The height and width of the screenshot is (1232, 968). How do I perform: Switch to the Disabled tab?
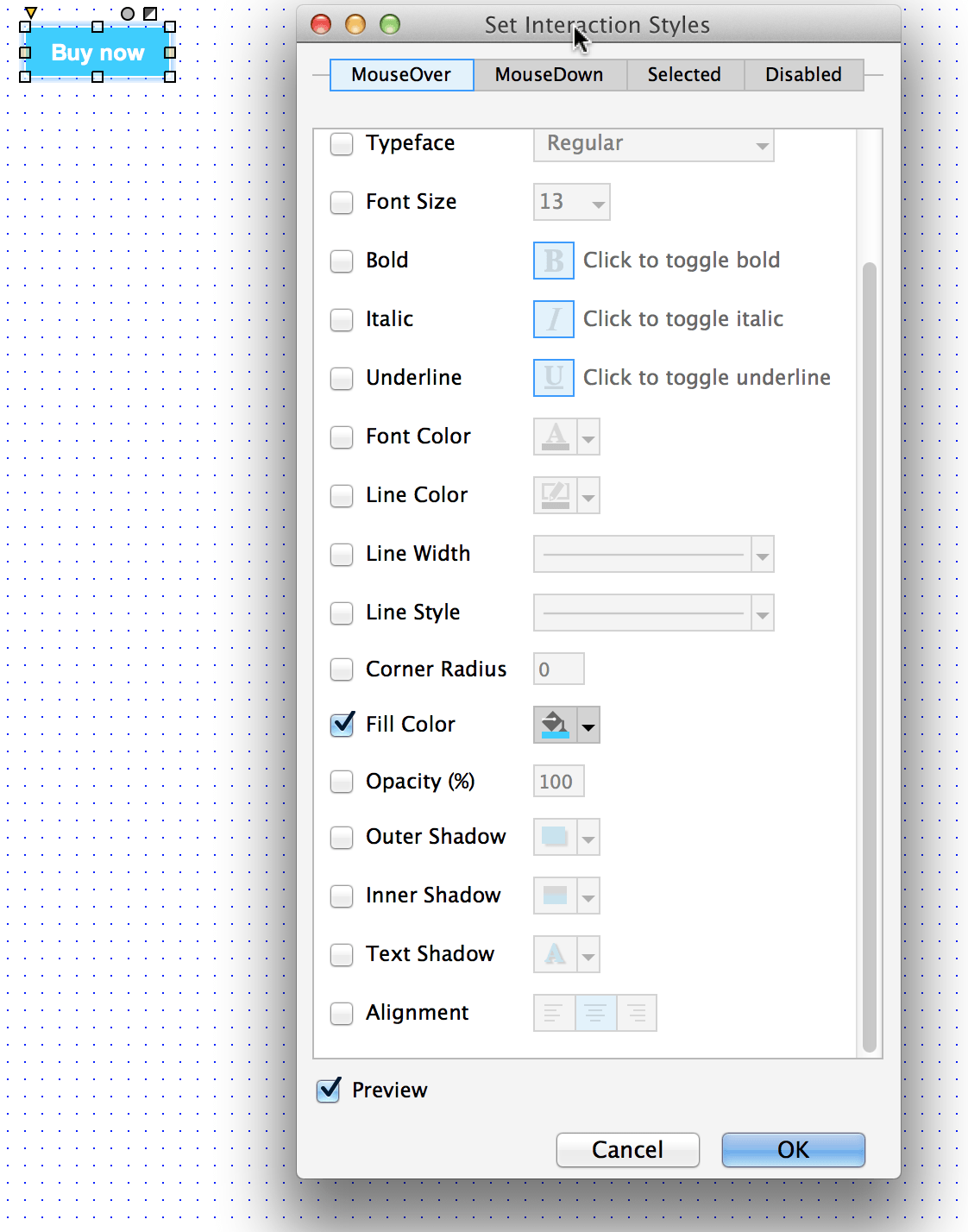pos(803,75)
